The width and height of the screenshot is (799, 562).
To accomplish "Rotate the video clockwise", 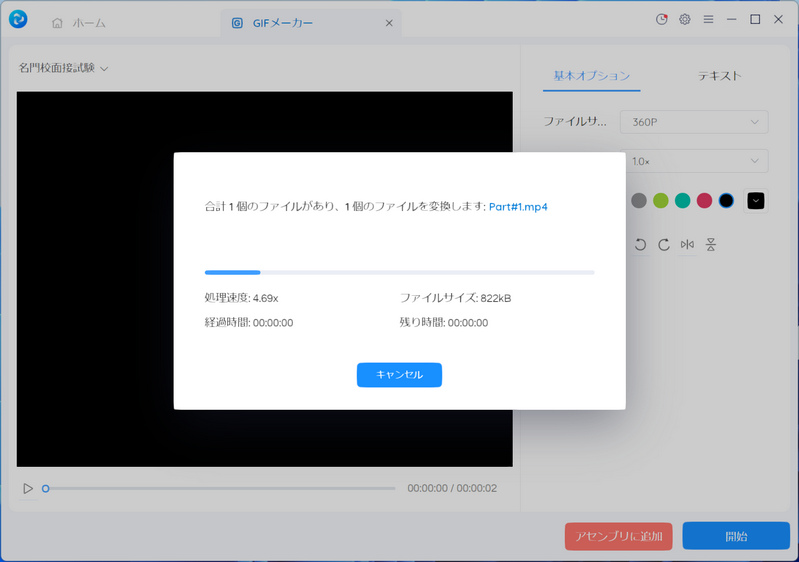I will (663, 245).
